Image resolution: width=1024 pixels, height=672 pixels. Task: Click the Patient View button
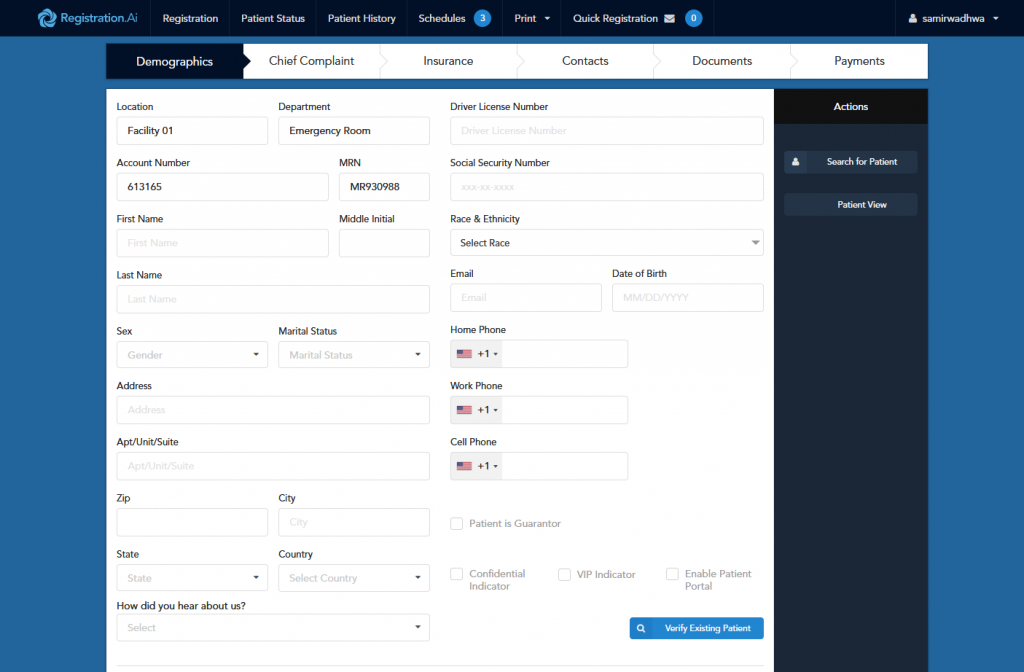coord(851,205)
